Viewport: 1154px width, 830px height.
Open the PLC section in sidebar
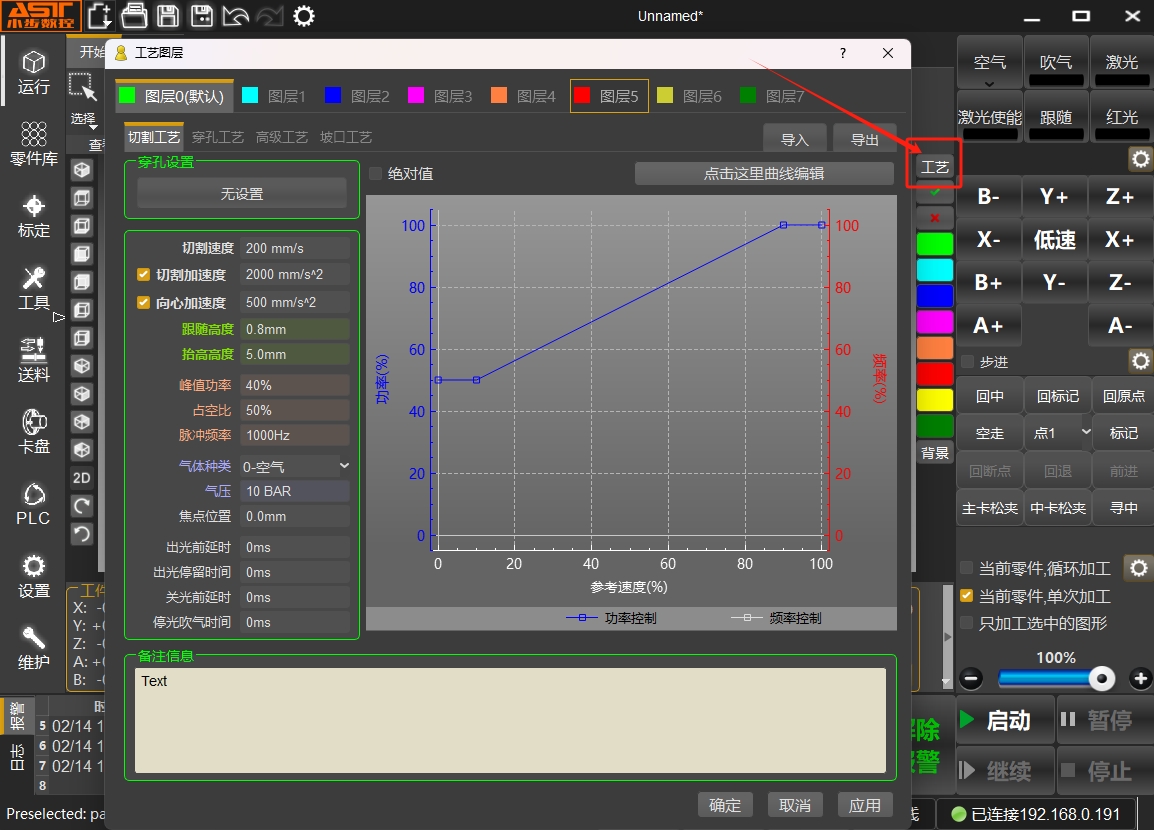(x=34, y=504)
